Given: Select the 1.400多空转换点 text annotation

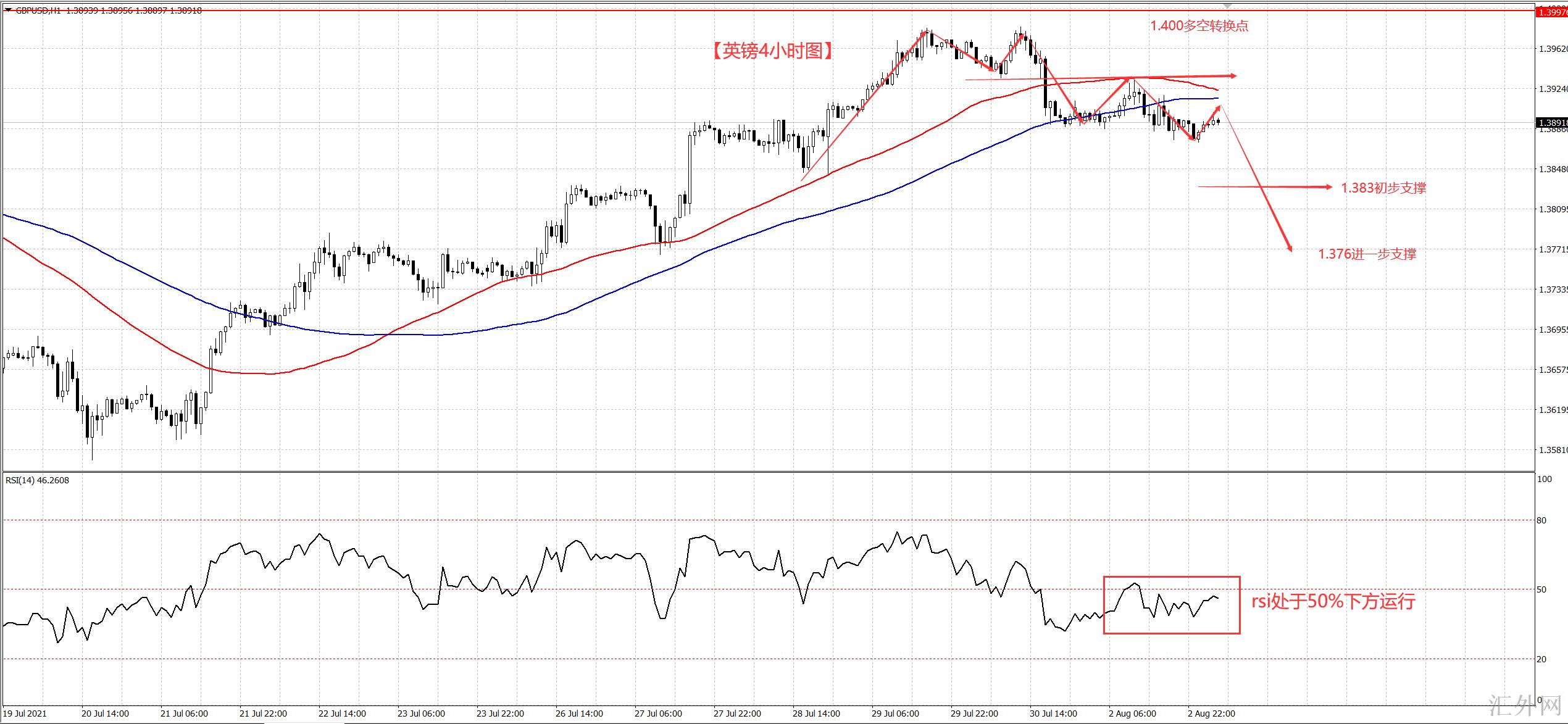Looking at the screenshot, I should (x=1199, y=26).
